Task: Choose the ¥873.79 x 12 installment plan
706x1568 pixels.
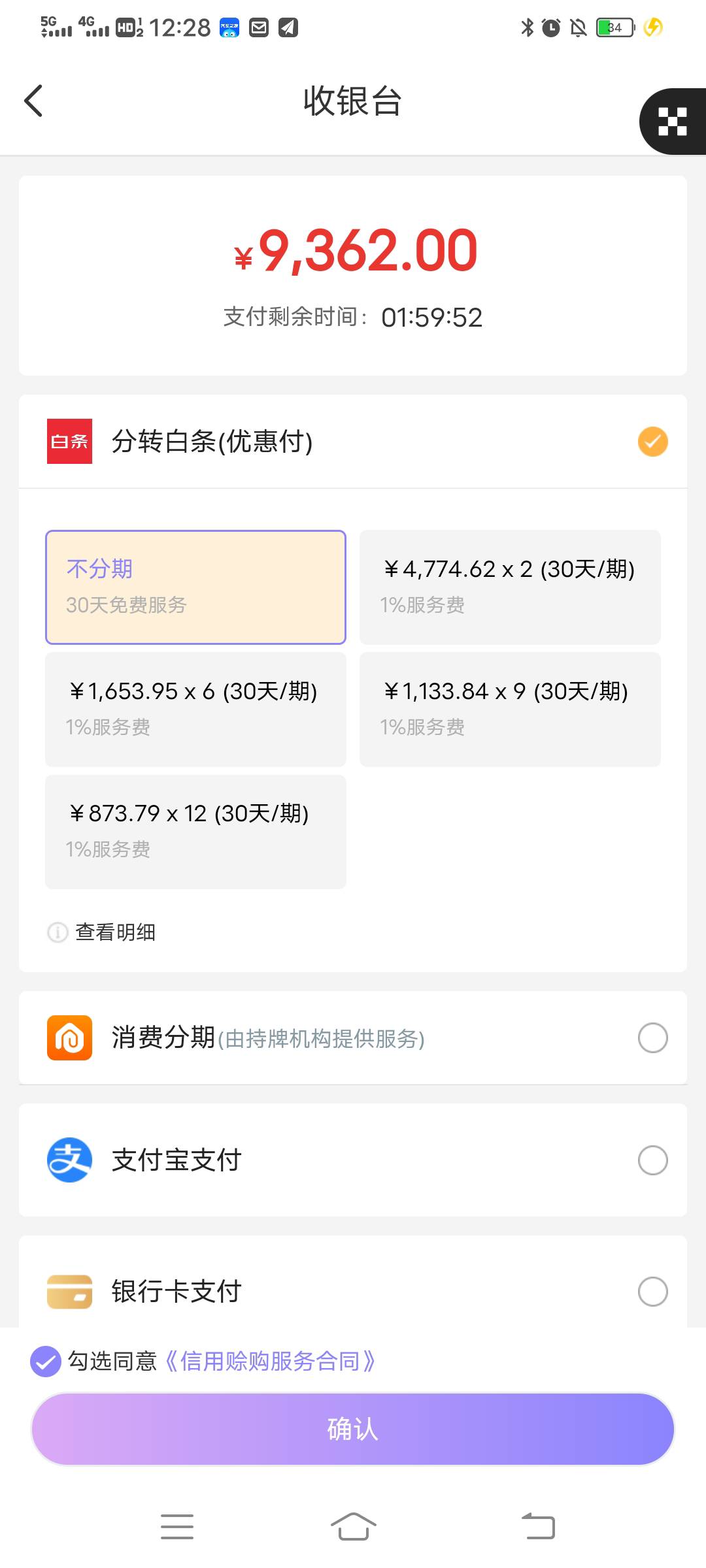Action: point(195,832)
